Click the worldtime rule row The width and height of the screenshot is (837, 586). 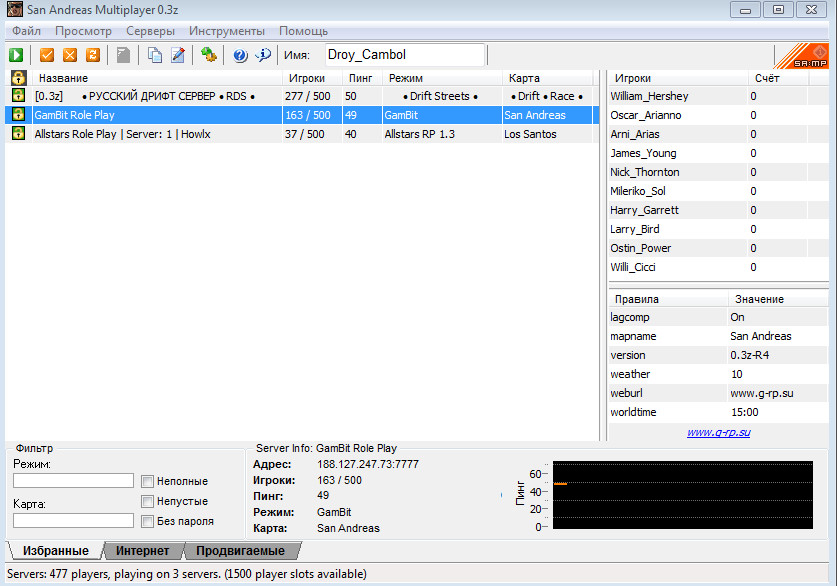click(x=718, y=412)
